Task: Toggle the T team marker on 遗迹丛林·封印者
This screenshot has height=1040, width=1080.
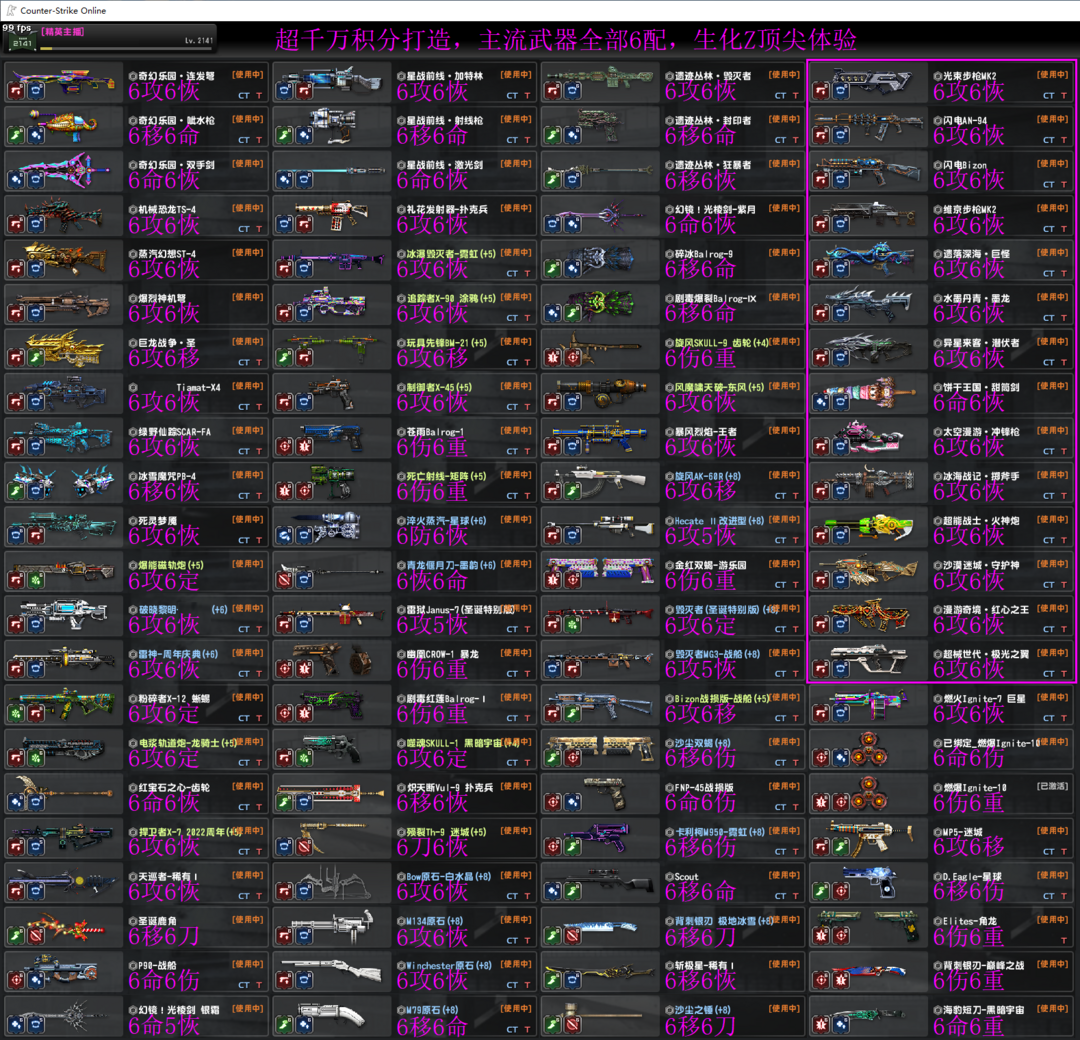Action: pos(797,139)
